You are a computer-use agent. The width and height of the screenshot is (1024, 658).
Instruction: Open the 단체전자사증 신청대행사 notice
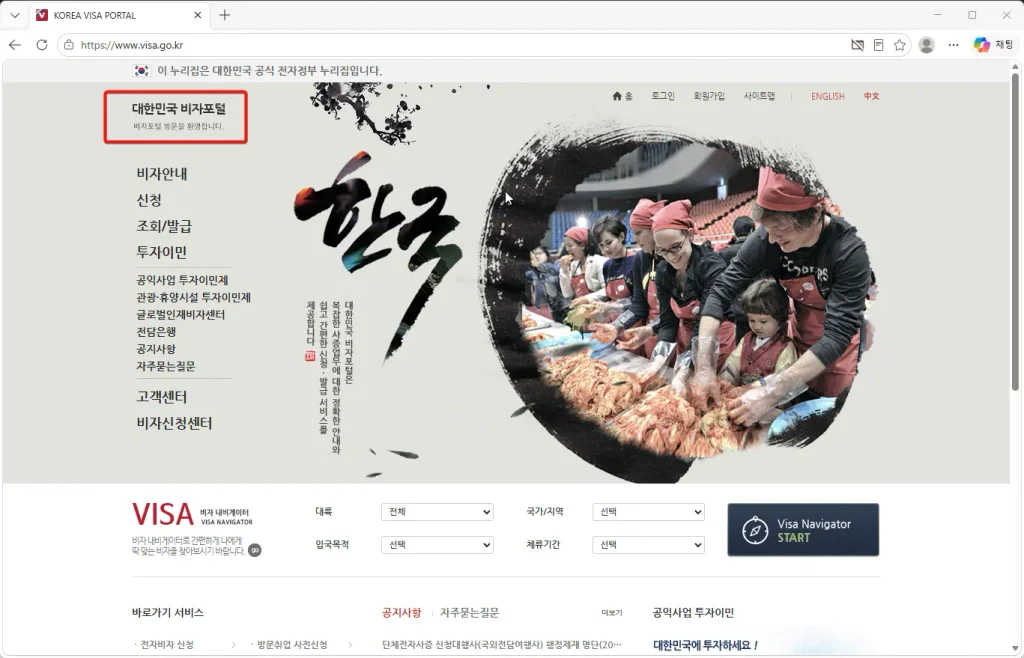(x=502, y=645)
